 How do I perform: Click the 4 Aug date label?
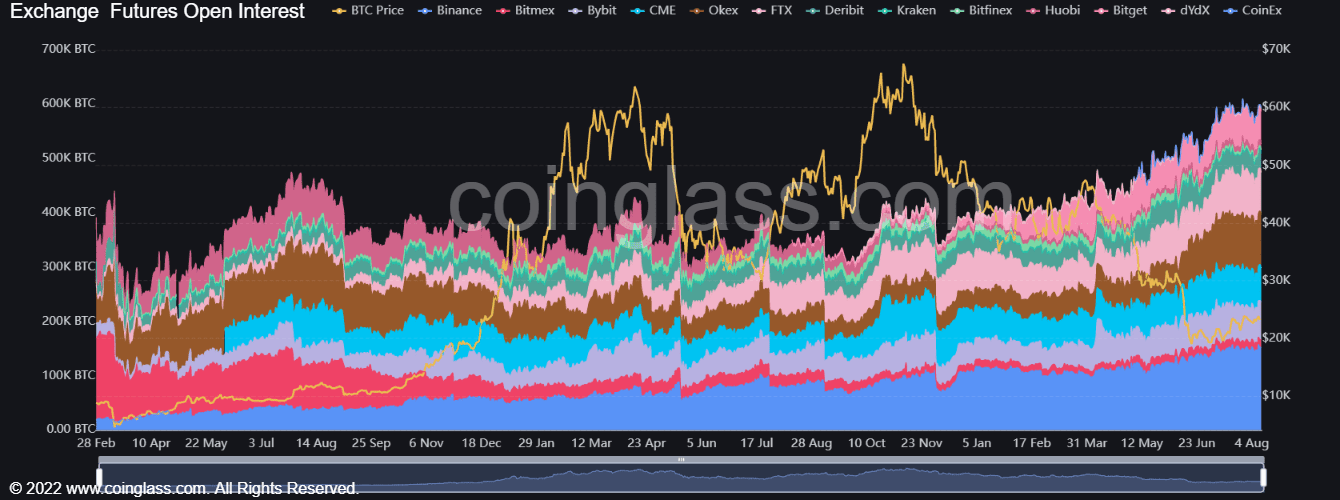click(1251, 442)
